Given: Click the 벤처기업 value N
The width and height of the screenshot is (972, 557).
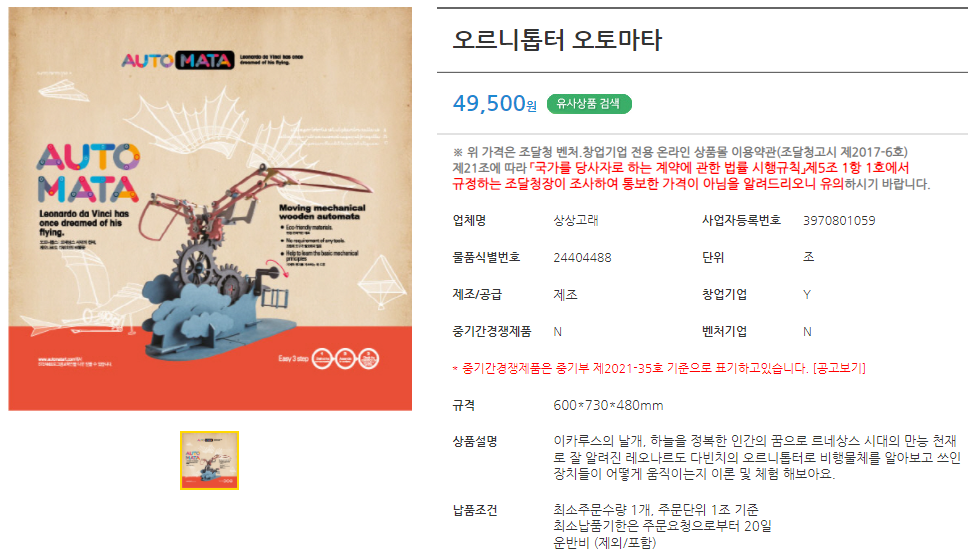Looking at the screenshot, I should tap(807, 331).
